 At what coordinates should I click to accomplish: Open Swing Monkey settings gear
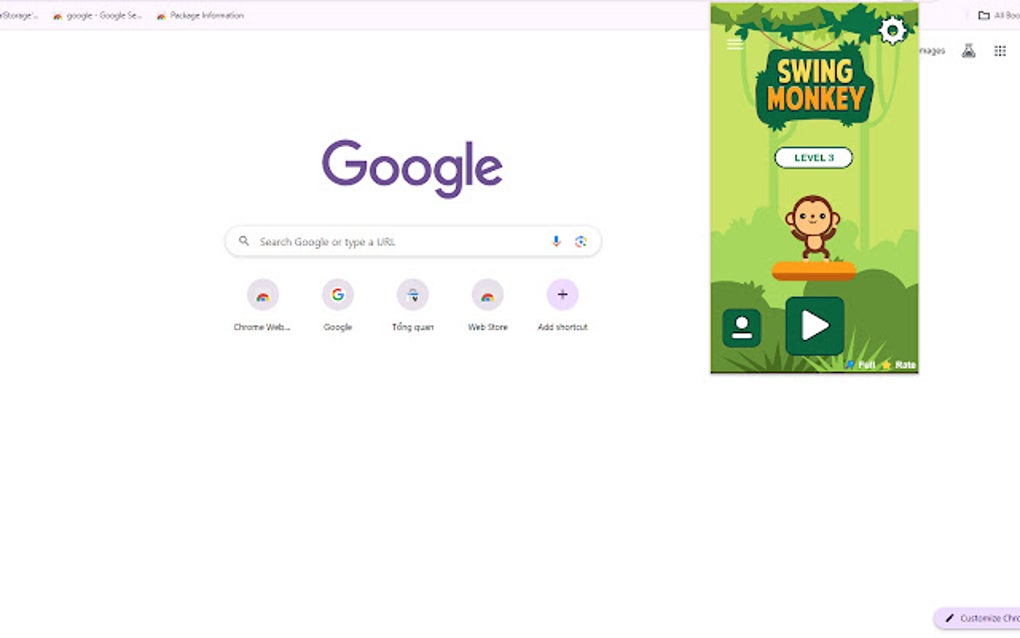tap(892, 31)
